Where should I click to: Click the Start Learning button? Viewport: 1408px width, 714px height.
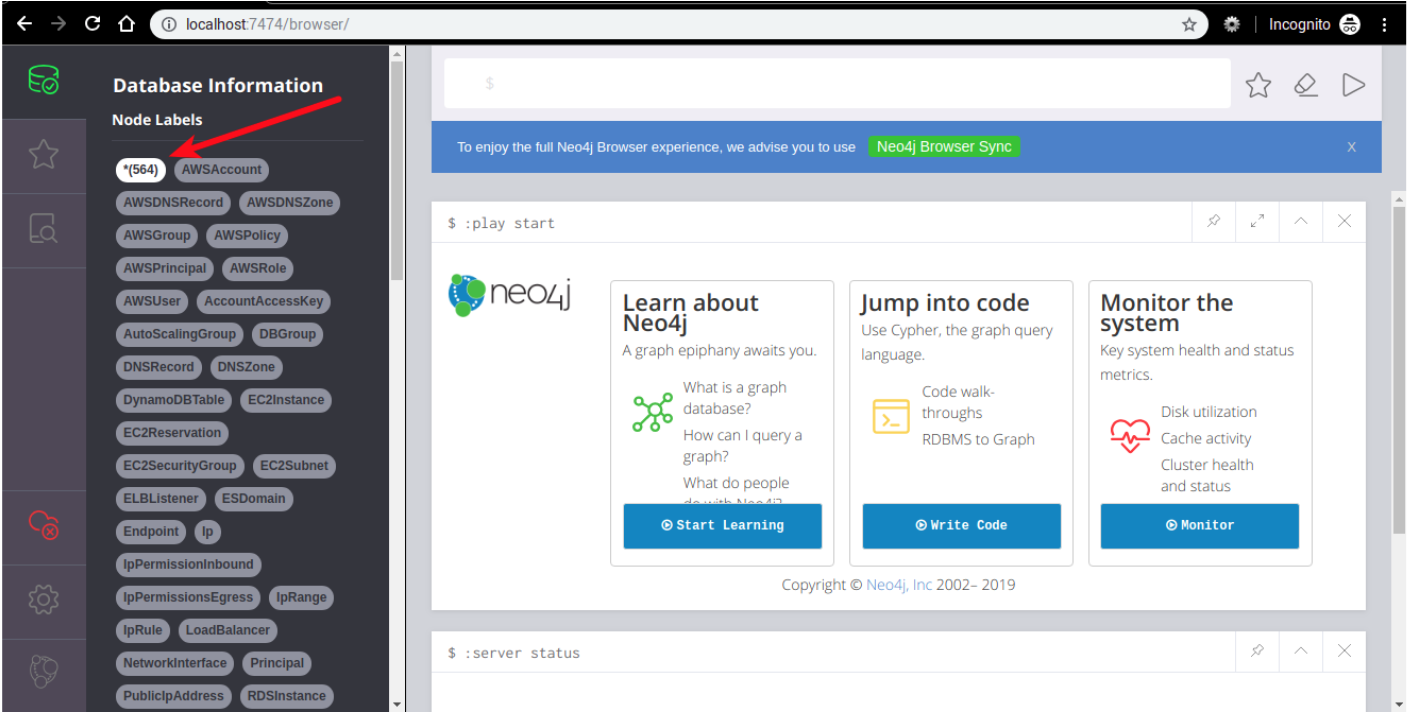(x=722, y=525)
